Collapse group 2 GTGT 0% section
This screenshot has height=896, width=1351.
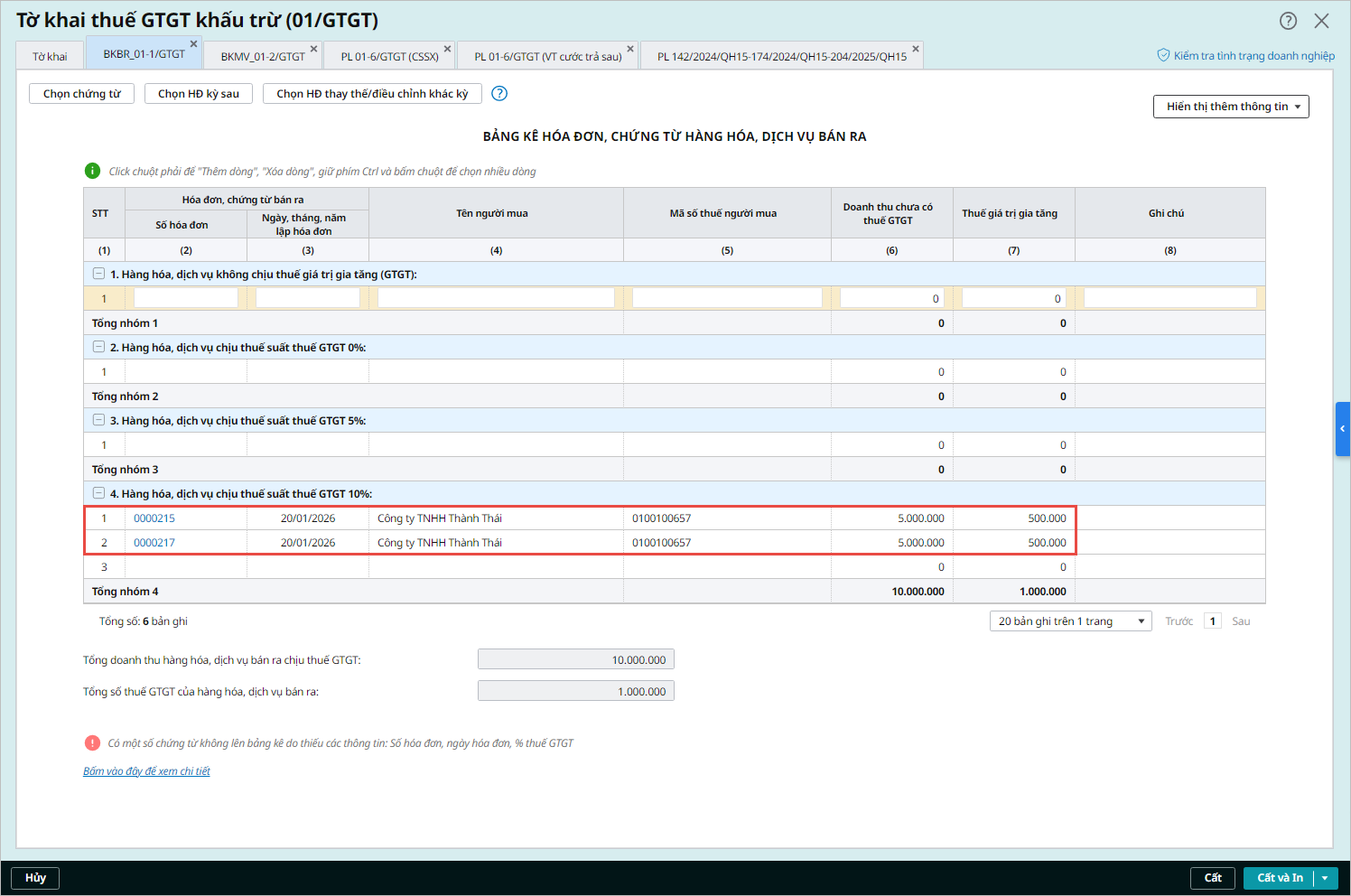click(98, 347)
